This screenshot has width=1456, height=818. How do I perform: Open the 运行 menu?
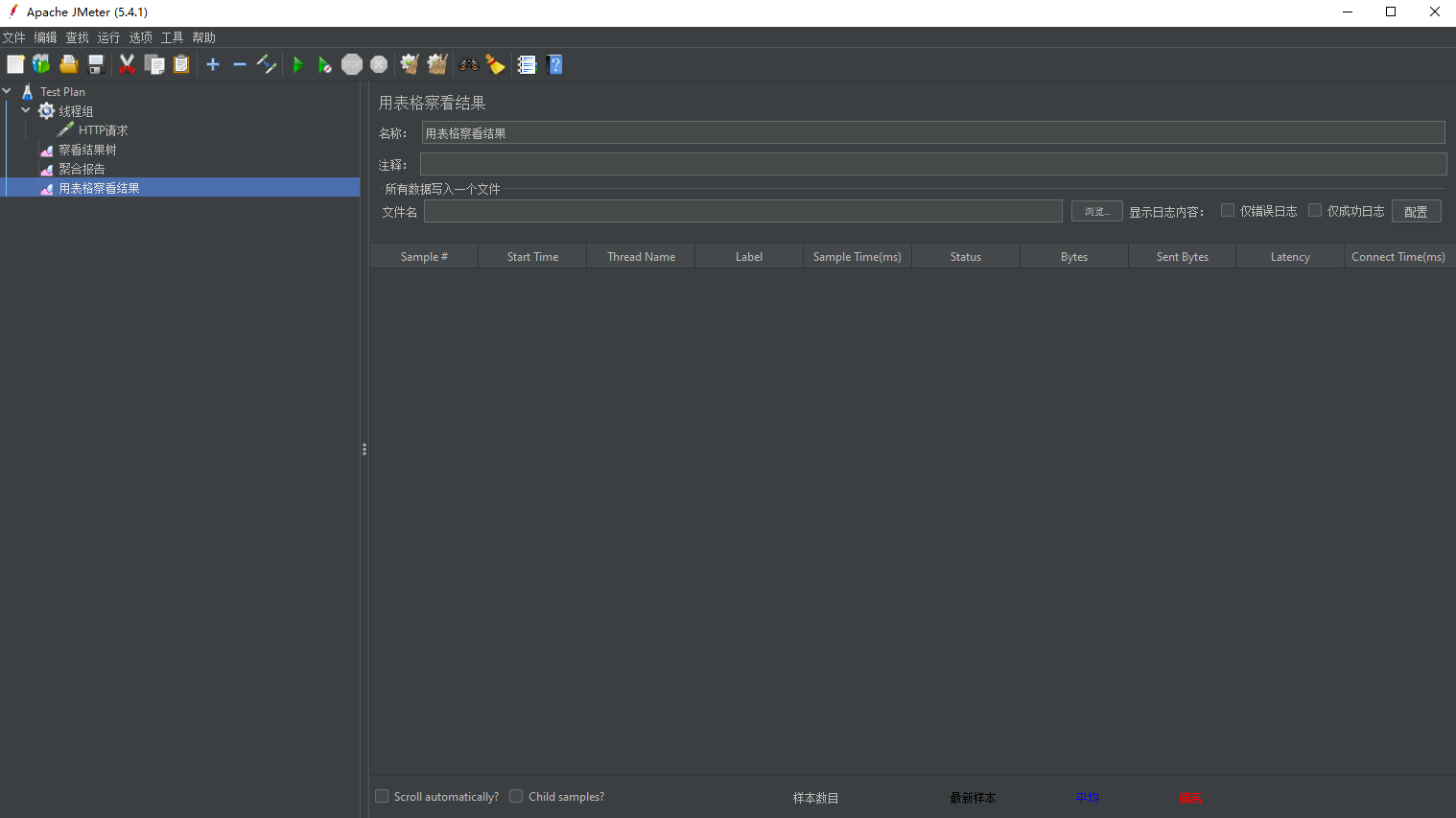pyautogui.click(x=109, y=37)
